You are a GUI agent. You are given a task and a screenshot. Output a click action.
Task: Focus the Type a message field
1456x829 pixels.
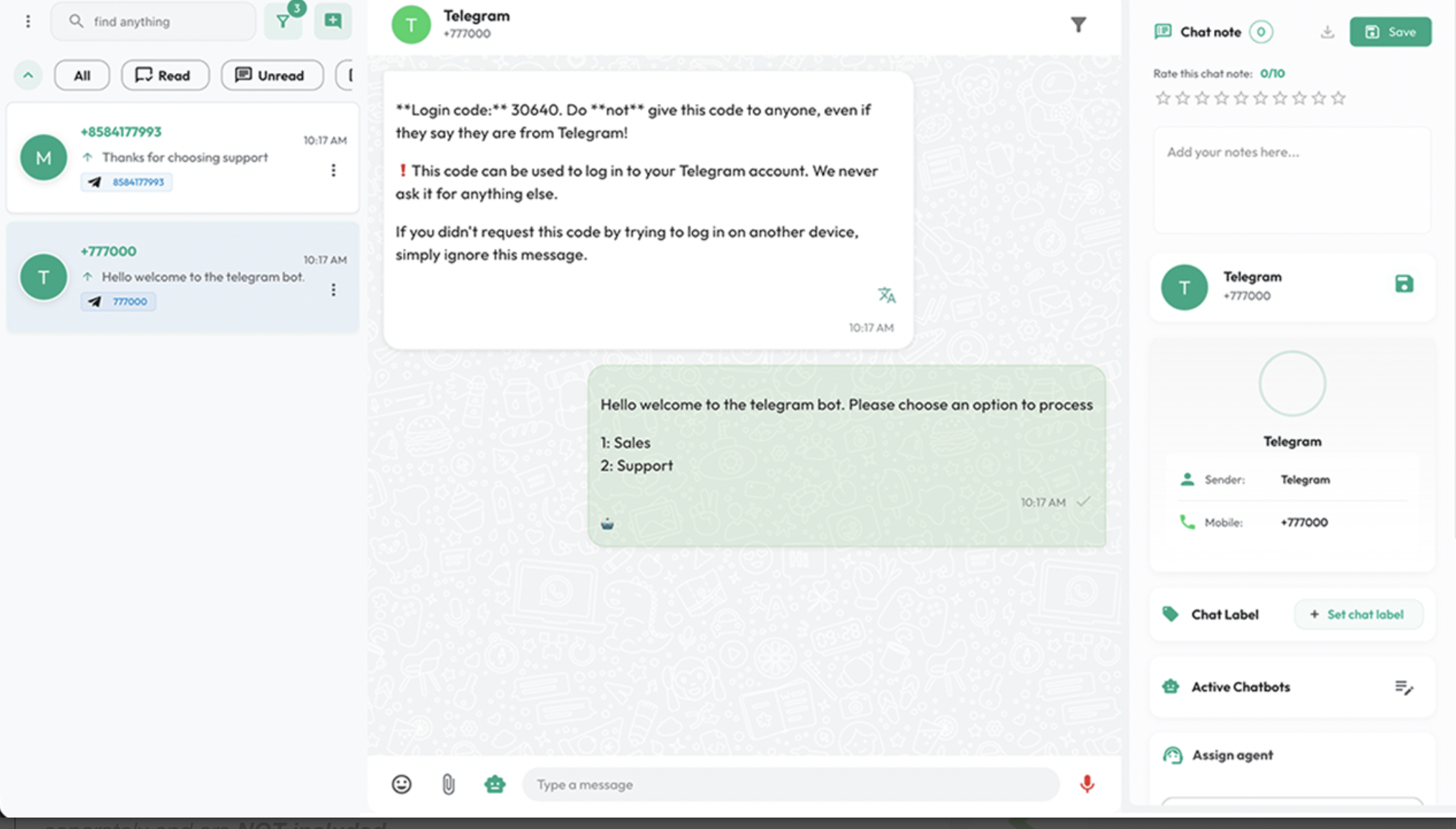[x=791, y=785]
